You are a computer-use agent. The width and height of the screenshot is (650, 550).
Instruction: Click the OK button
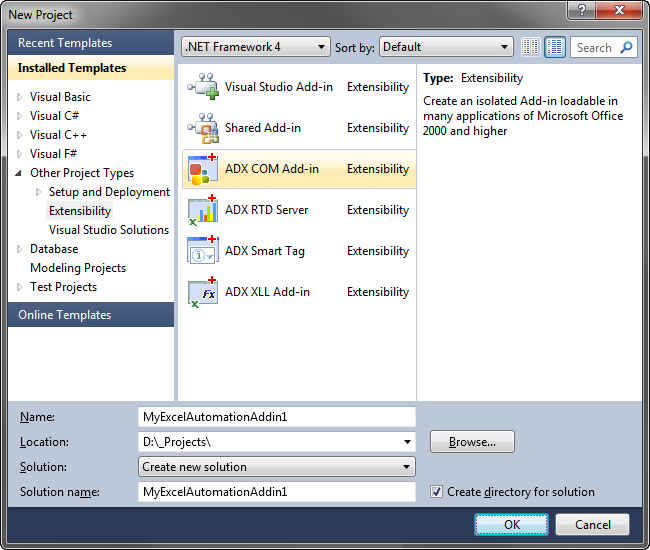pos(512,525)
